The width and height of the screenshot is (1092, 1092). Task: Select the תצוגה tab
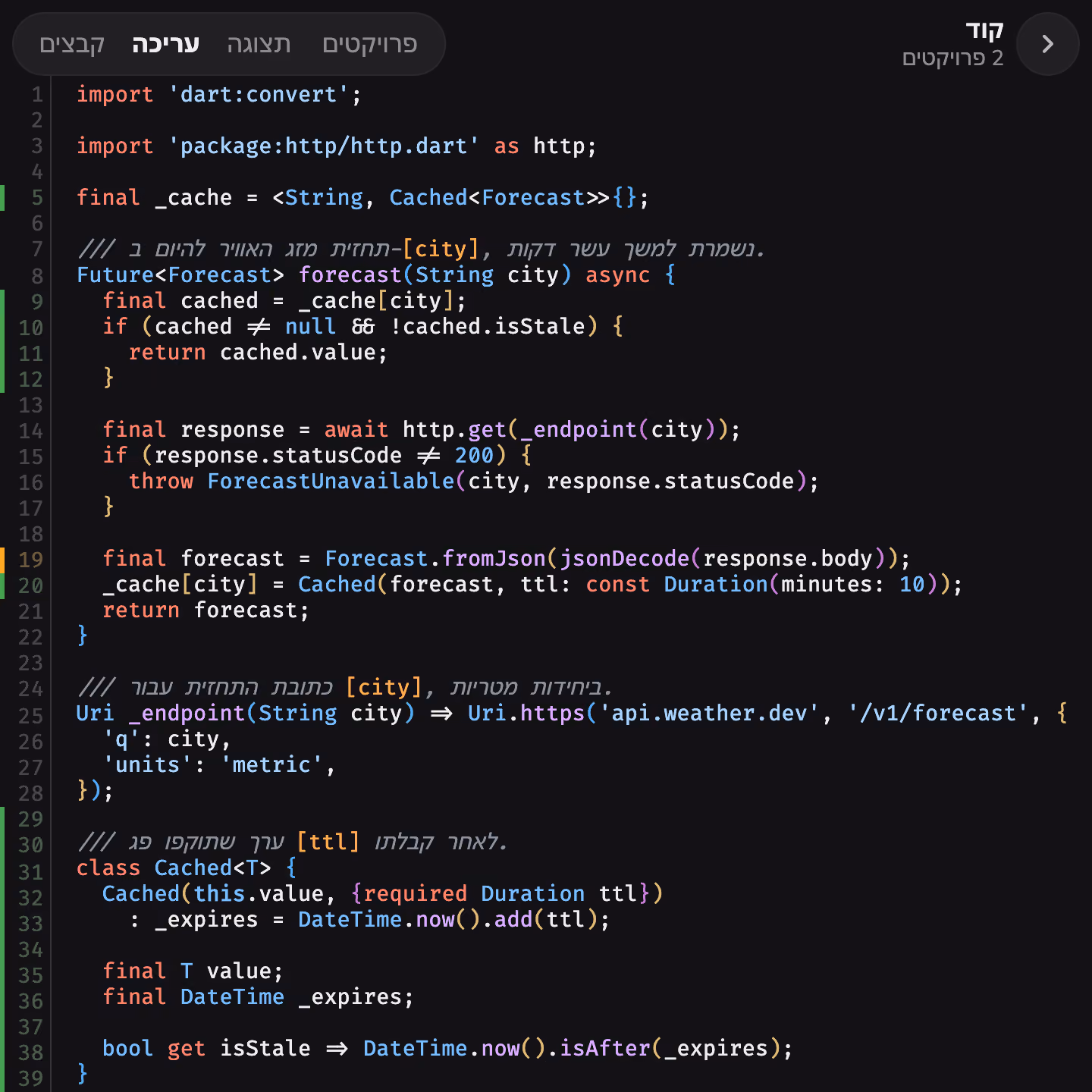pos(259,44)
